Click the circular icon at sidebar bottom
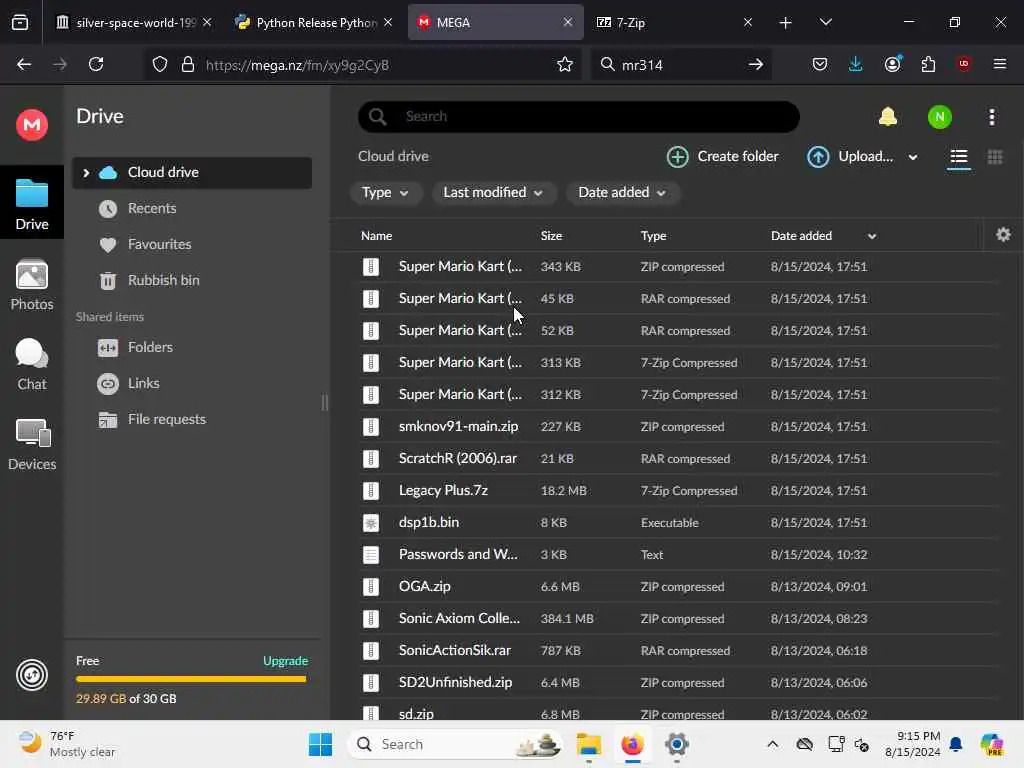Viewport: 1024px width, 768px height. [x=32, y=675]
